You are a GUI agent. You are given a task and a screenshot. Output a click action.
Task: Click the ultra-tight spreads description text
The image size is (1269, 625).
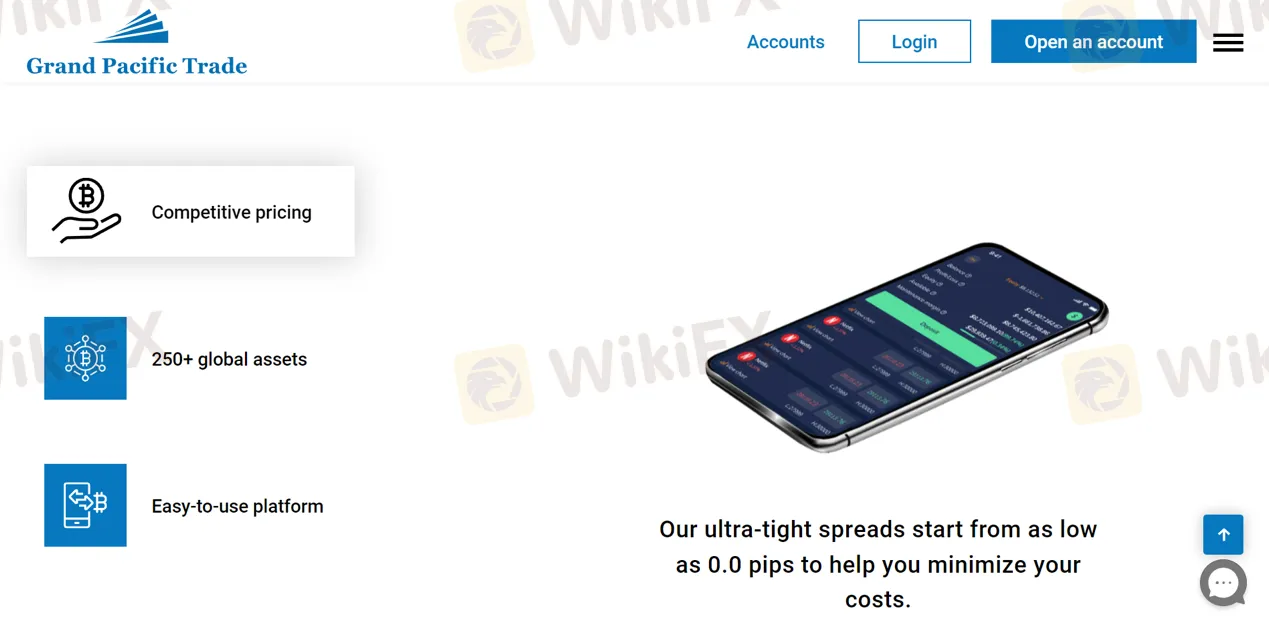coord(878,565)
